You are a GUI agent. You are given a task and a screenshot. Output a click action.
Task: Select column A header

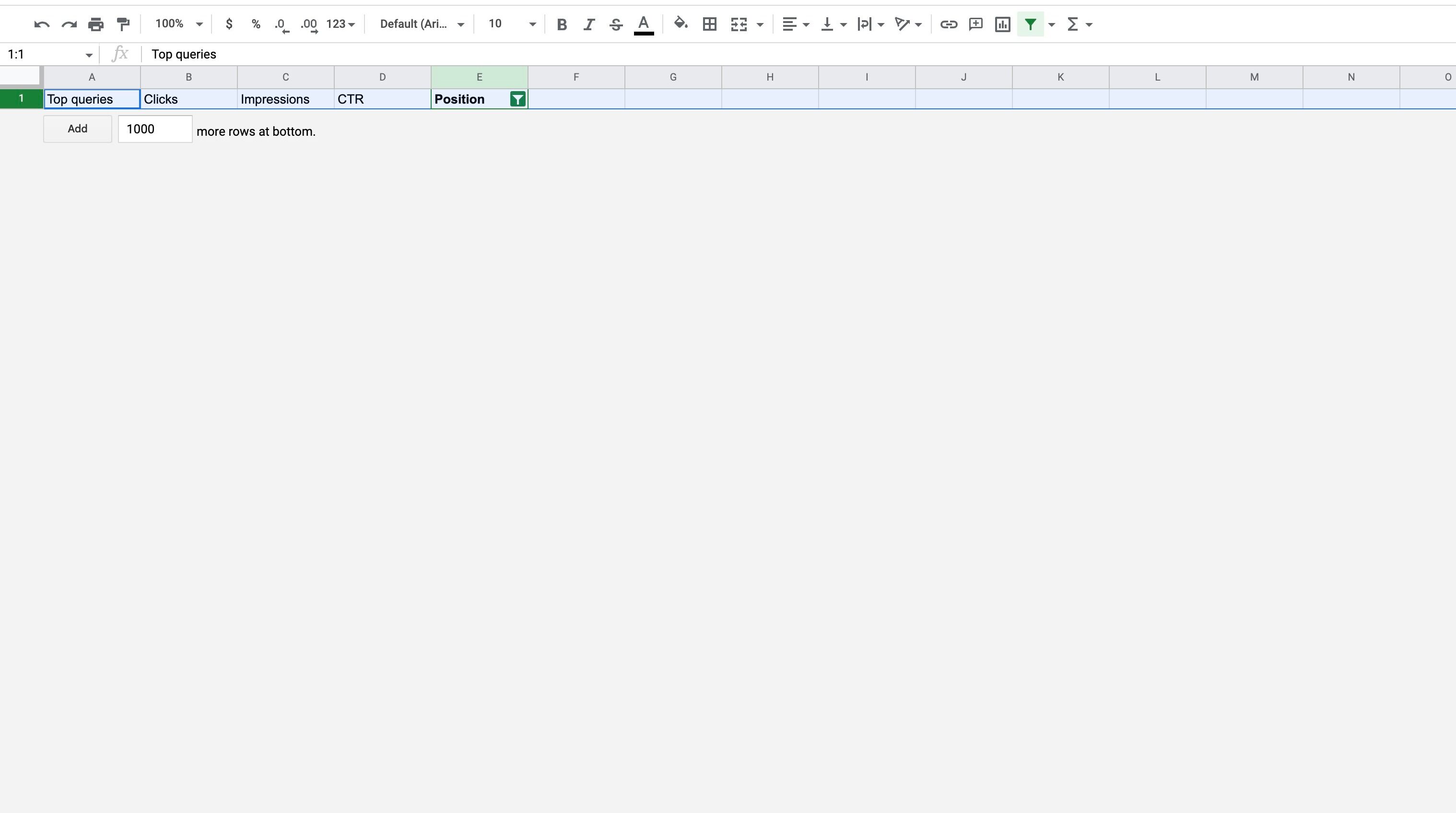[92, 77]
